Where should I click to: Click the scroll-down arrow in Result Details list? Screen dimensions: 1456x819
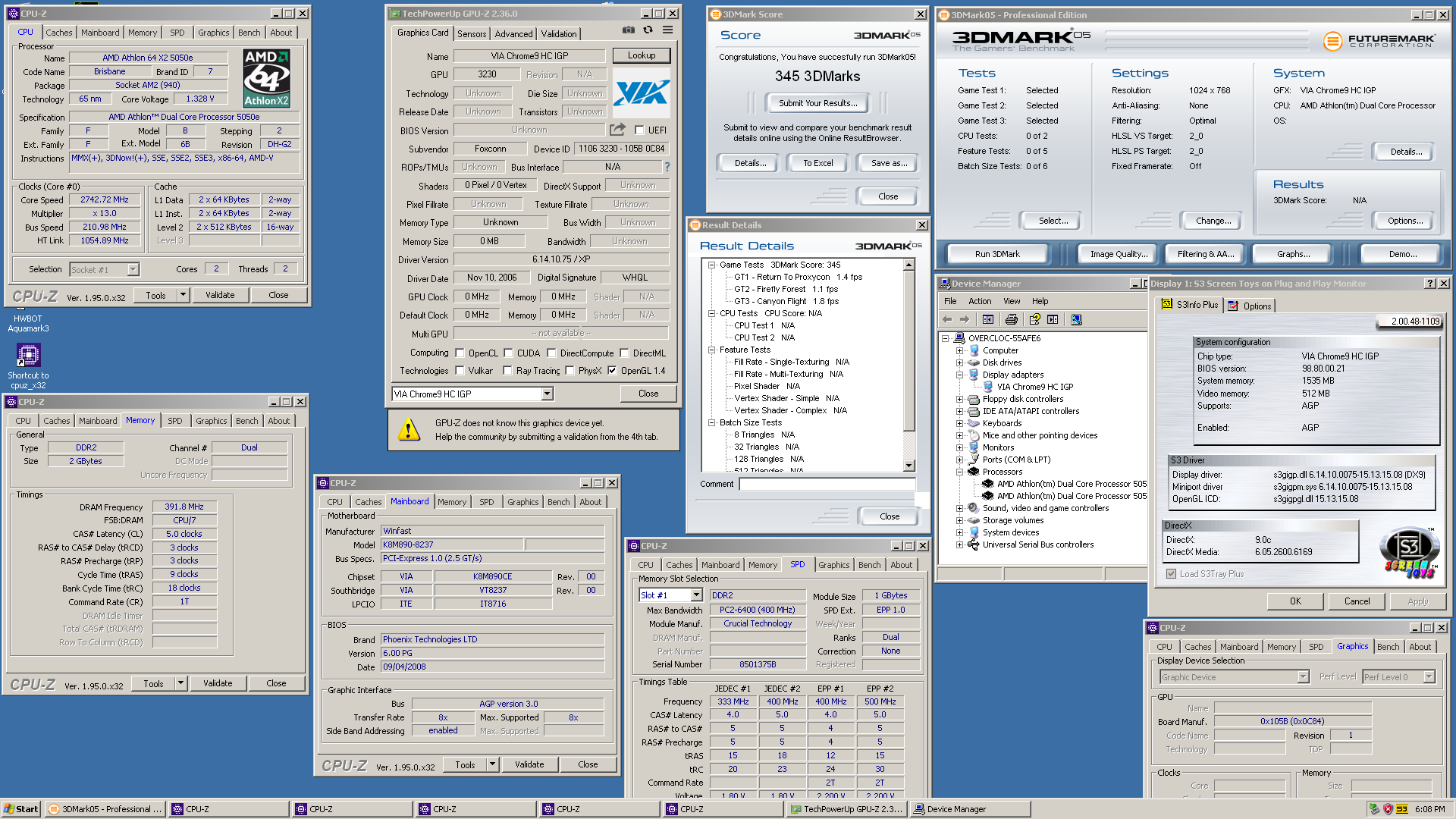[909, 466]
